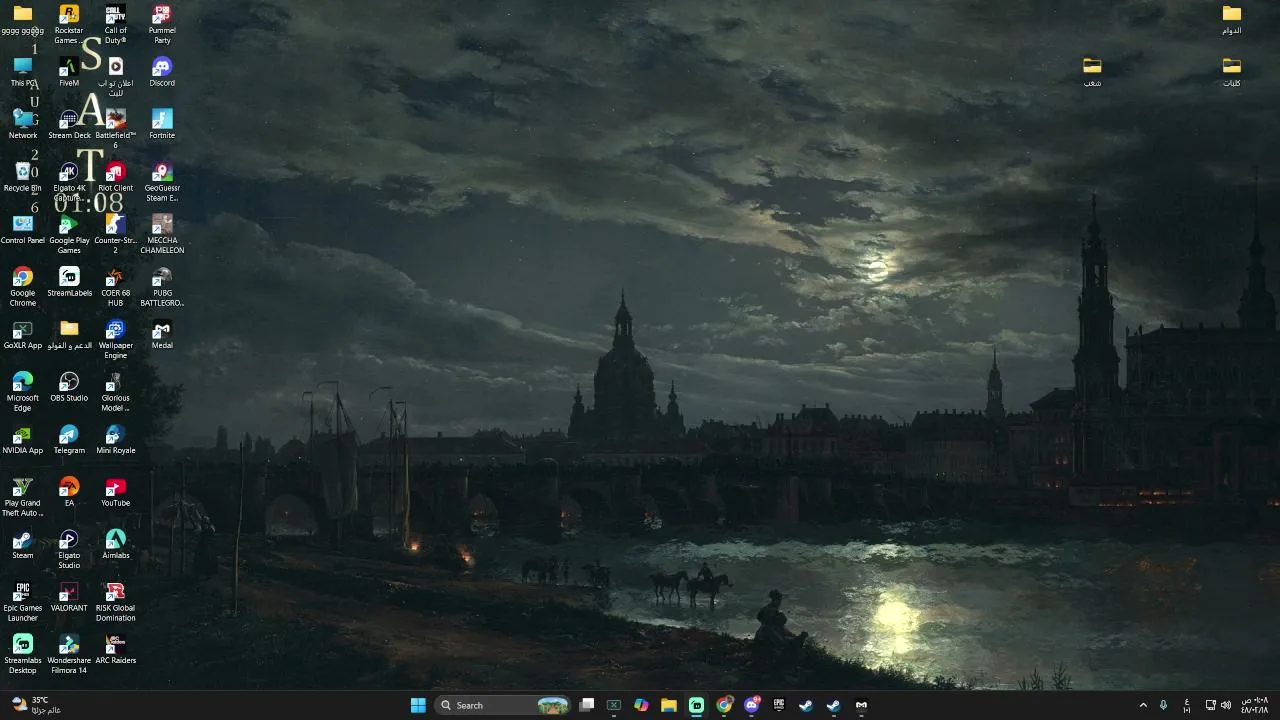Select the RISK Global Domination desktop icon
This screenshot has width=1280, height=720.
click(x=115, y=602)
